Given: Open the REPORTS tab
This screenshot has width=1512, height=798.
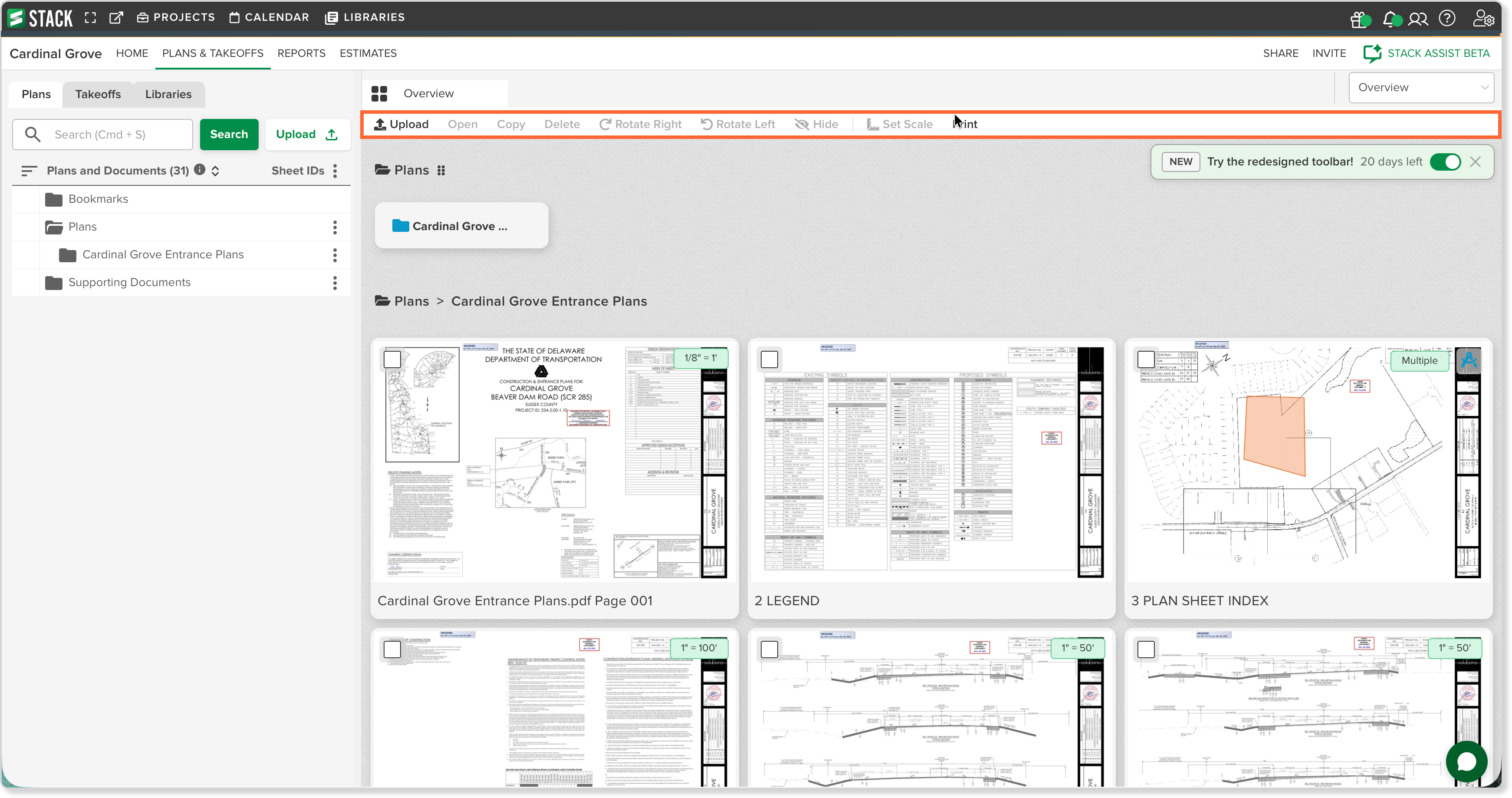Looking at the screenshot, I should pyautogui.click(x=302, y=53).
